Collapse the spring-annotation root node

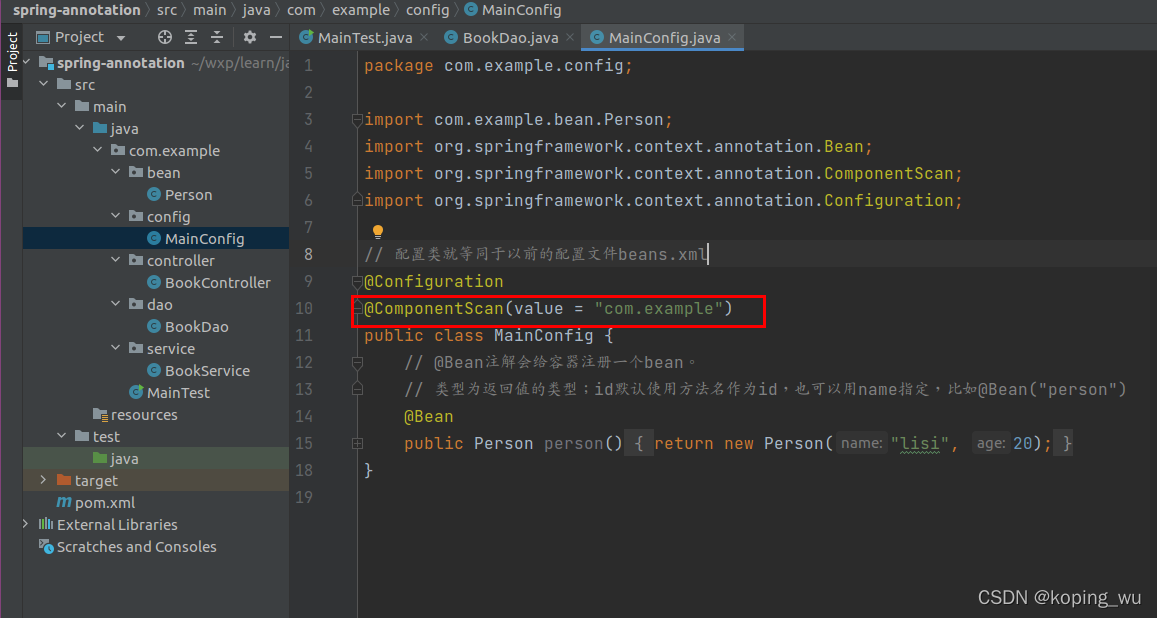click(27, 62)
